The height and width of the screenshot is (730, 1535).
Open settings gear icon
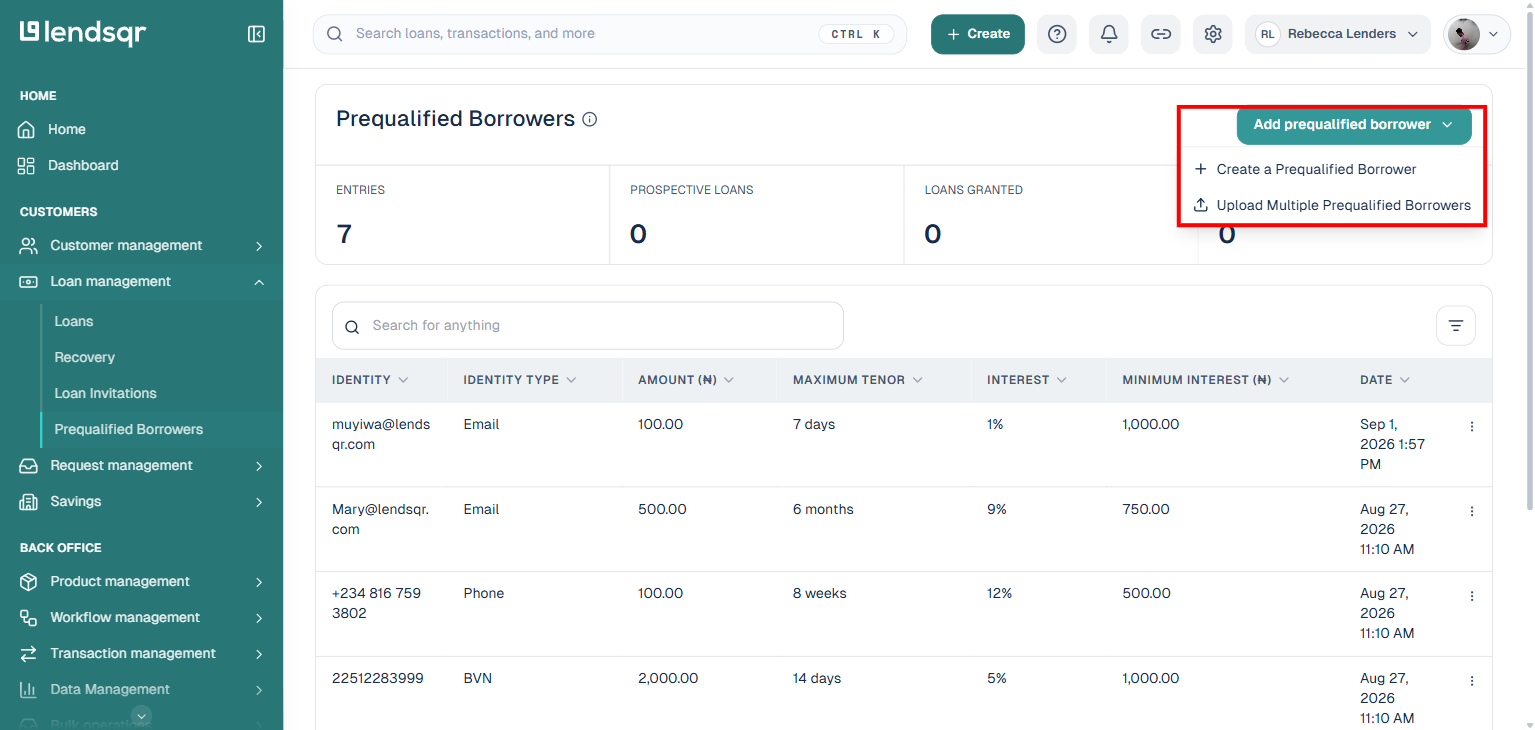pos(1213,34)
